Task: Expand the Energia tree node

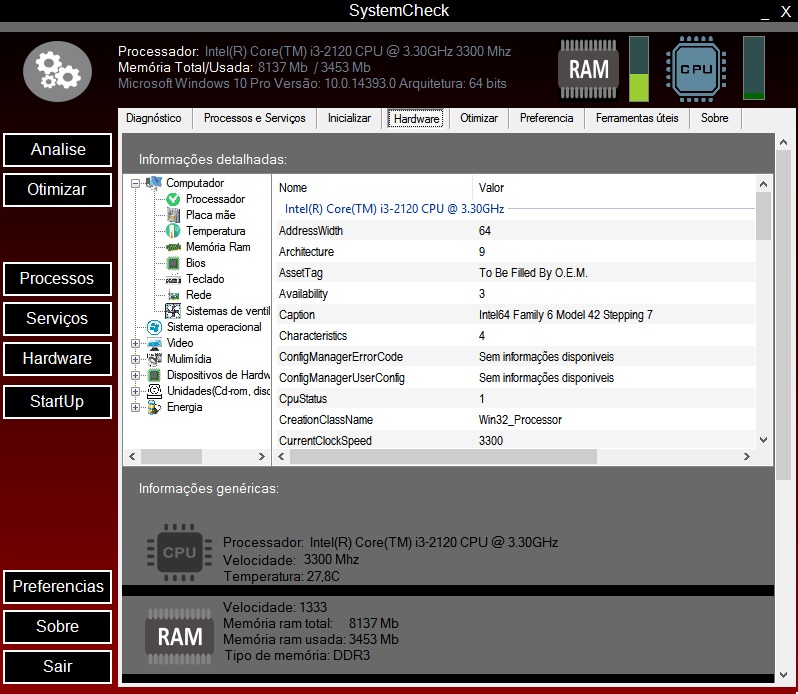Action: [135, 408]
